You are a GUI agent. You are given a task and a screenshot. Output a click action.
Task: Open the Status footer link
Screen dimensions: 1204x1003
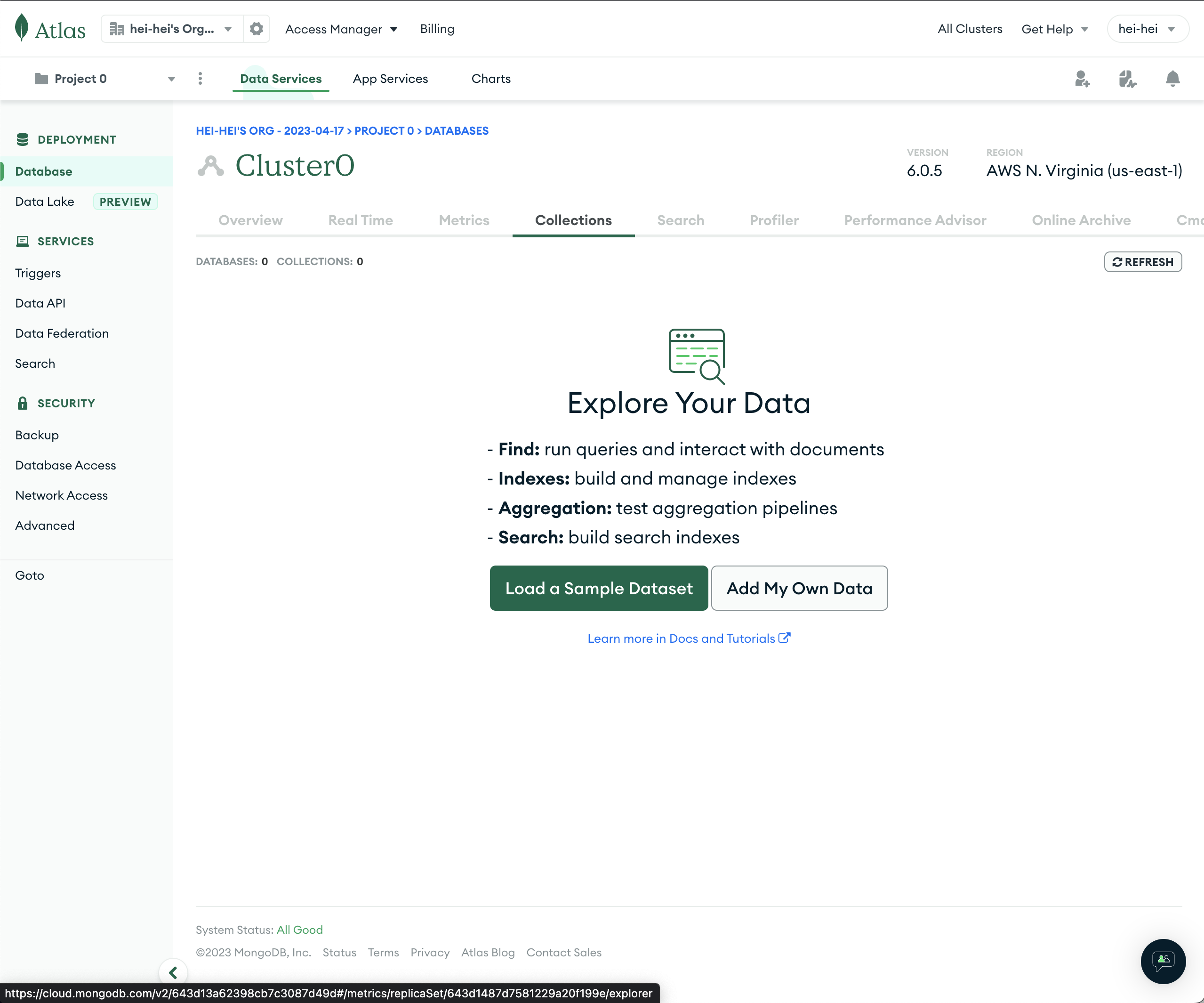click(339, 953)
